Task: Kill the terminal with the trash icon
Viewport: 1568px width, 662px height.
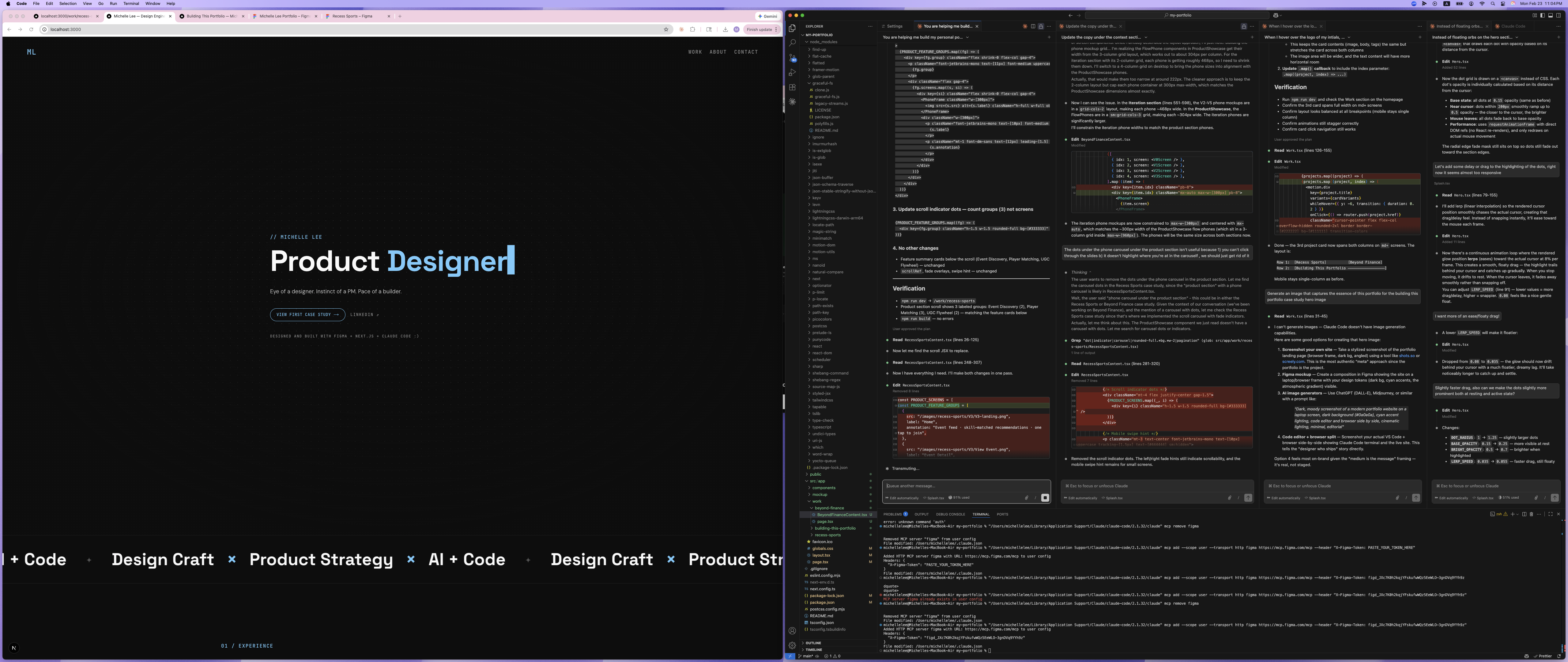Action: (x=1532, y=514)
